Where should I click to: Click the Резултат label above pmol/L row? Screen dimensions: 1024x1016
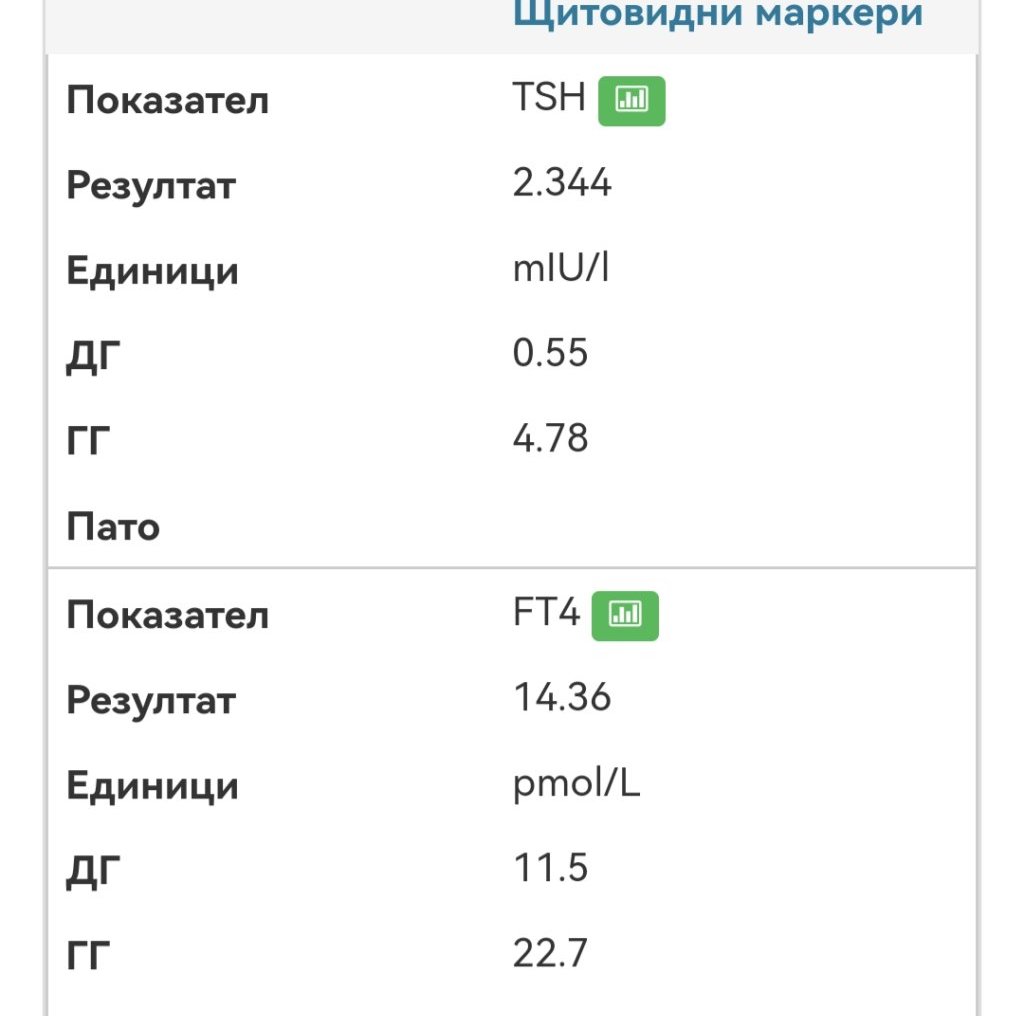point(151,700)
